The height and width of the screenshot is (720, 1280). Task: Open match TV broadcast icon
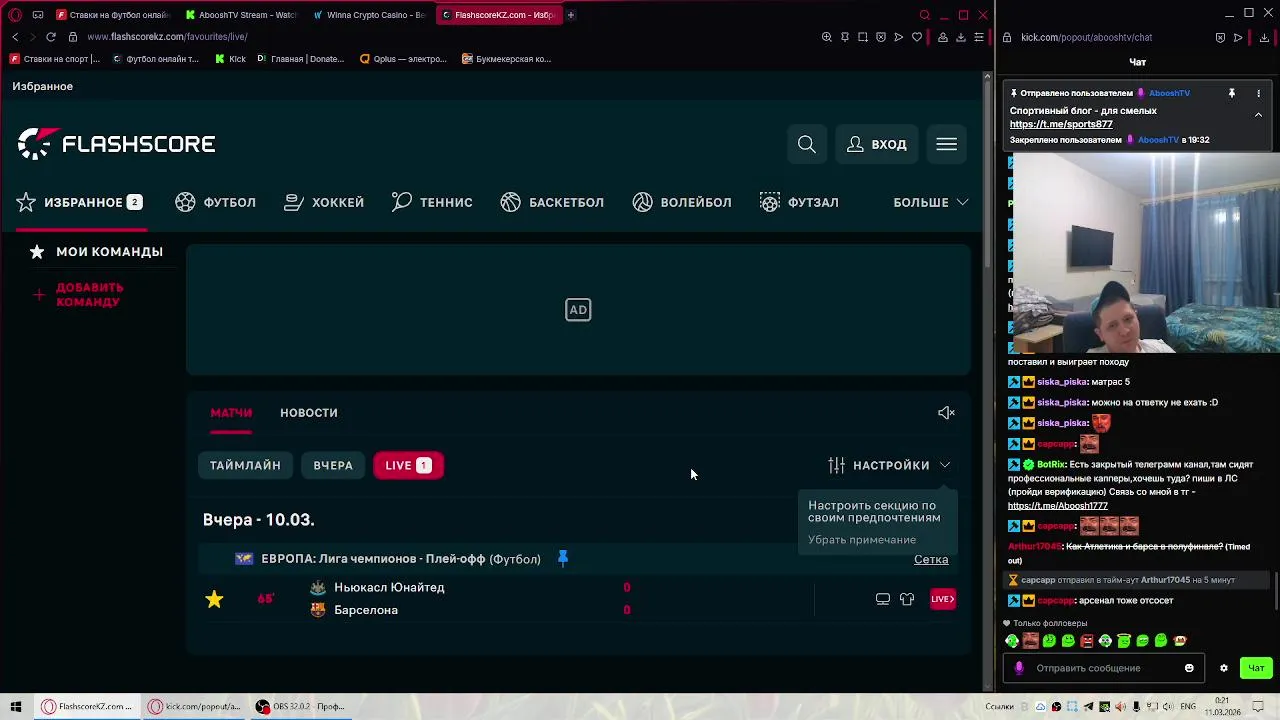click(882, 599)
